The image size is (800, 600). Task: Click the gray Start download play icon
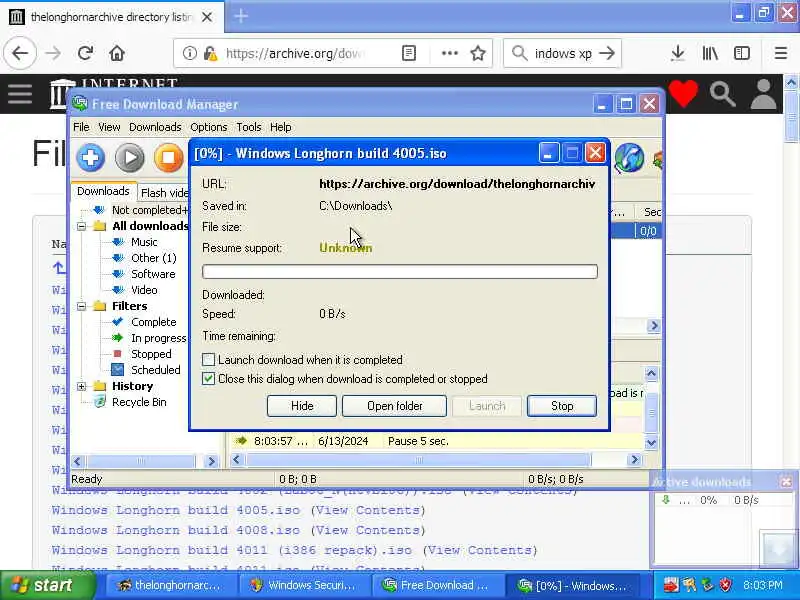130,158
